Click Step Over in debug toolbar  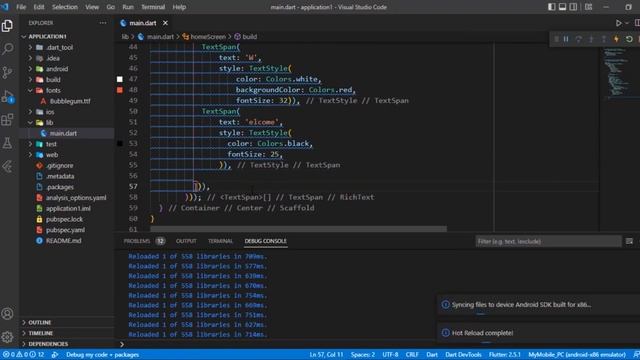pyautogui.click(x=578, y=39)
